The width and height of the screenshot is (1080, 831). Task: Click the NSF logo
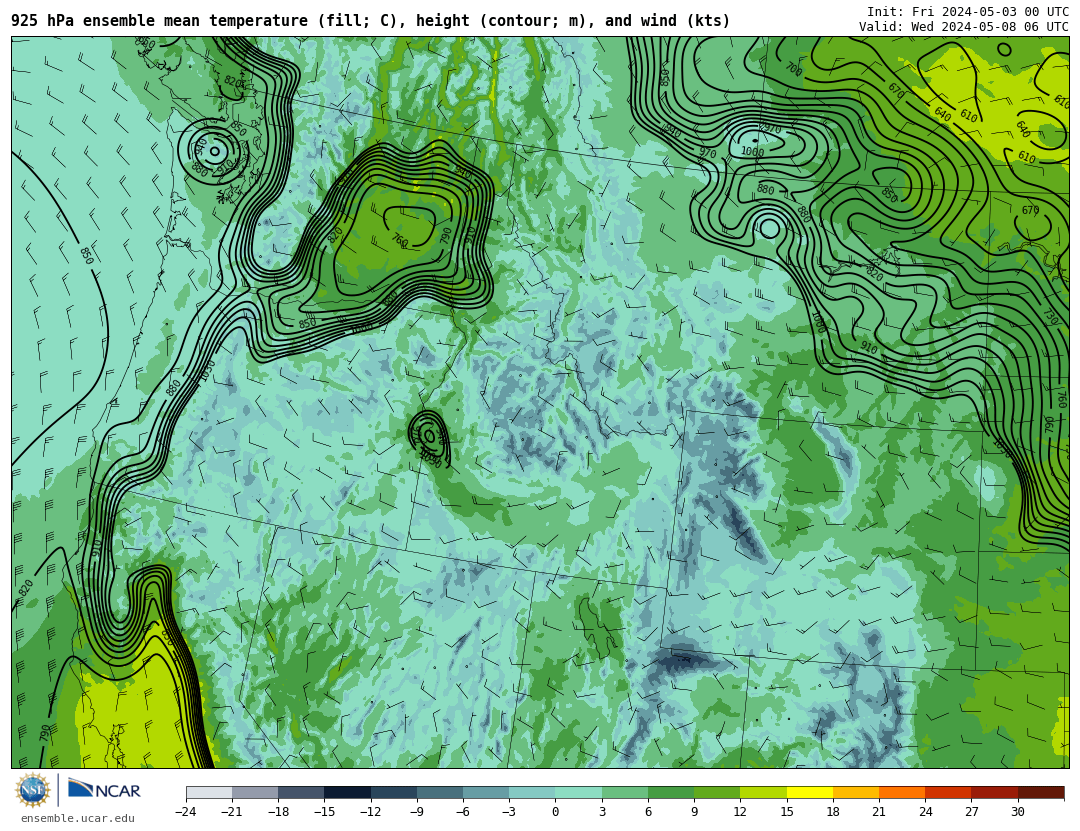(x=33, y=790)
